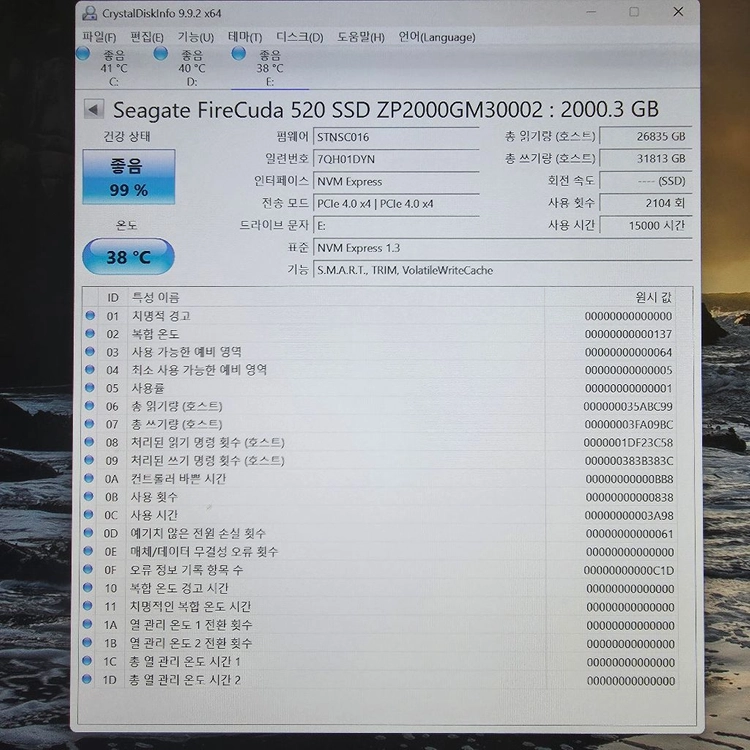Click raw value 000000035ABC99
Screen dimensions: 750x750
point(628,407)
